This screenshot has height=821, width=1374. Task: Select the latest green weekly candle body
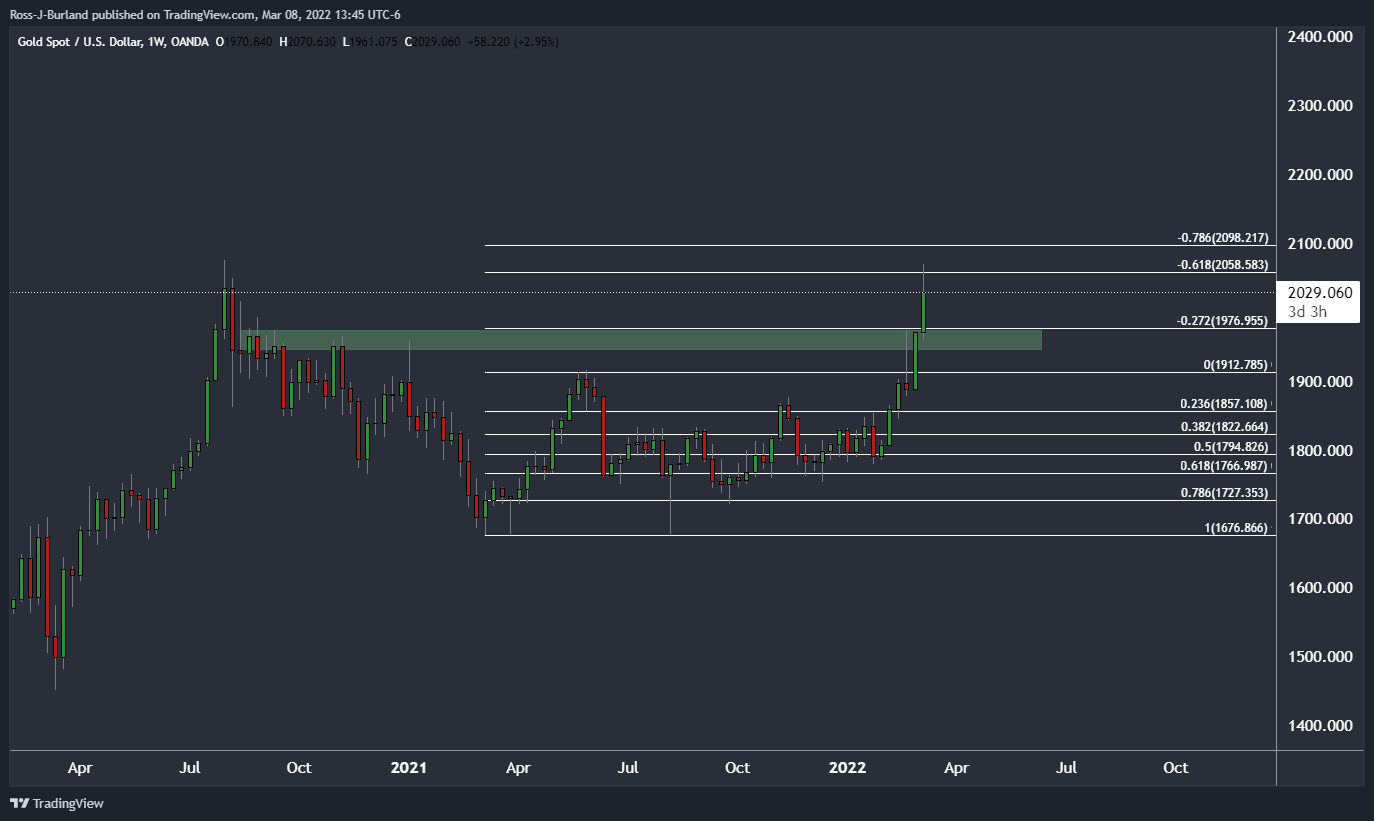[x=924, y=311]
